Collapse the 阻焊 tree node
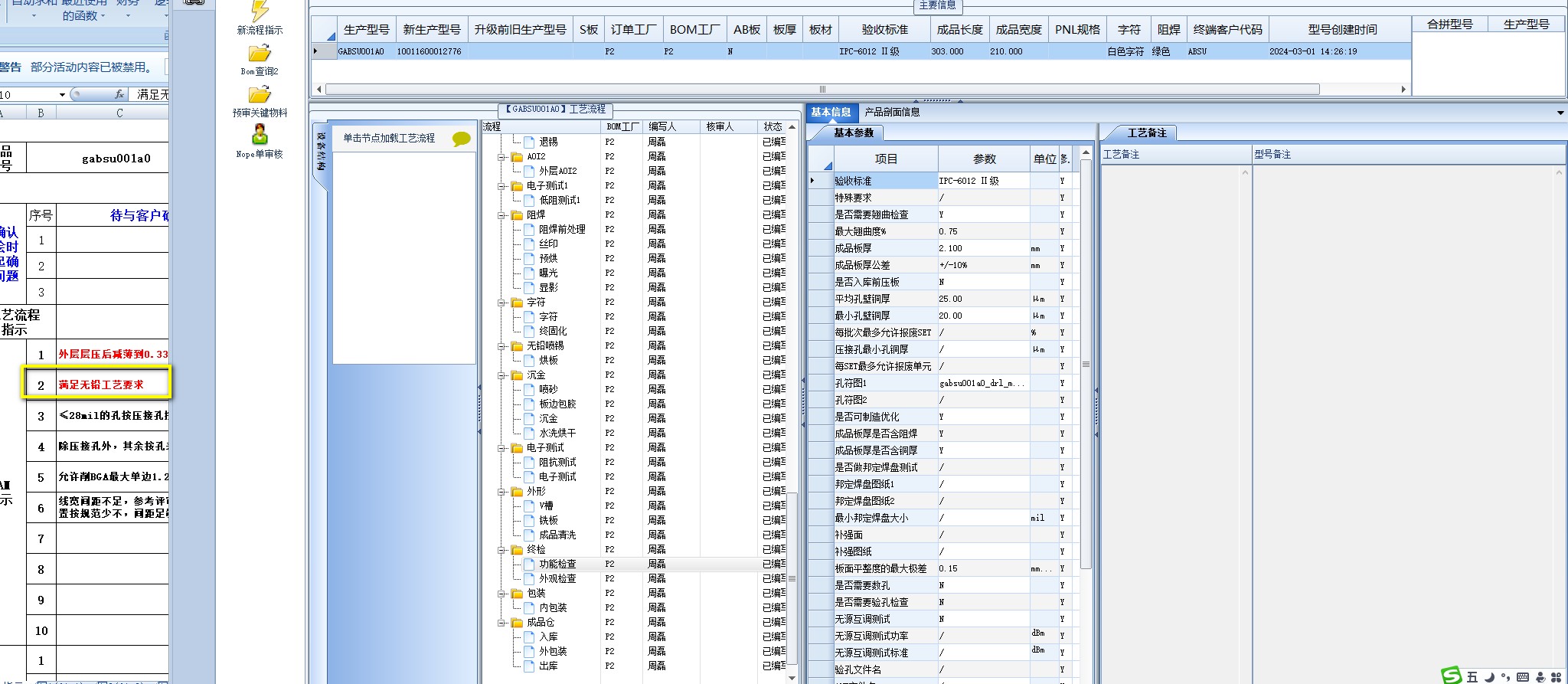The width and height of the screenshot is (1568, 684). [x=501, y=214]
